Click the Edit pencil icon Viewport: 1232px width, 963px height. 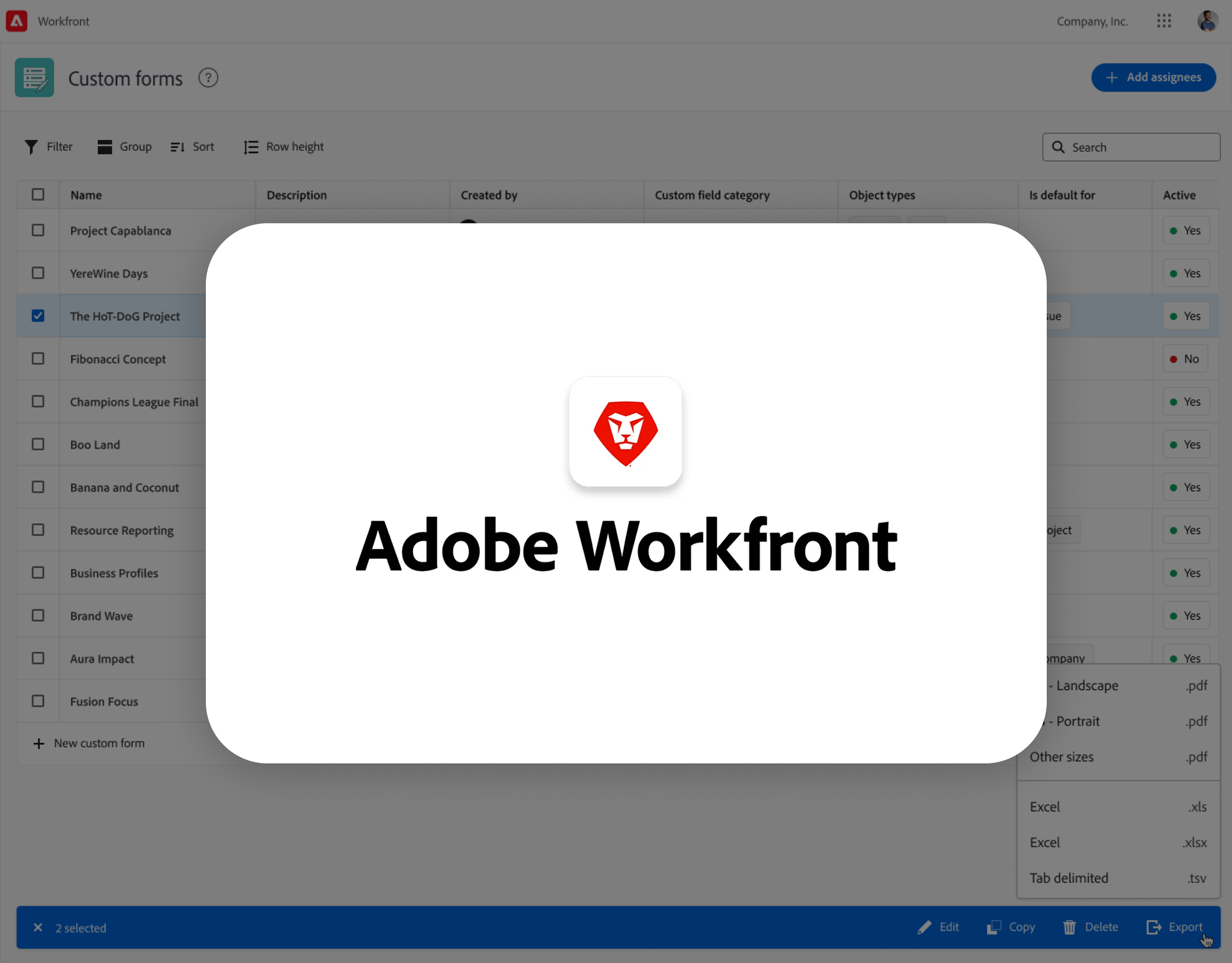pos(924,927)
